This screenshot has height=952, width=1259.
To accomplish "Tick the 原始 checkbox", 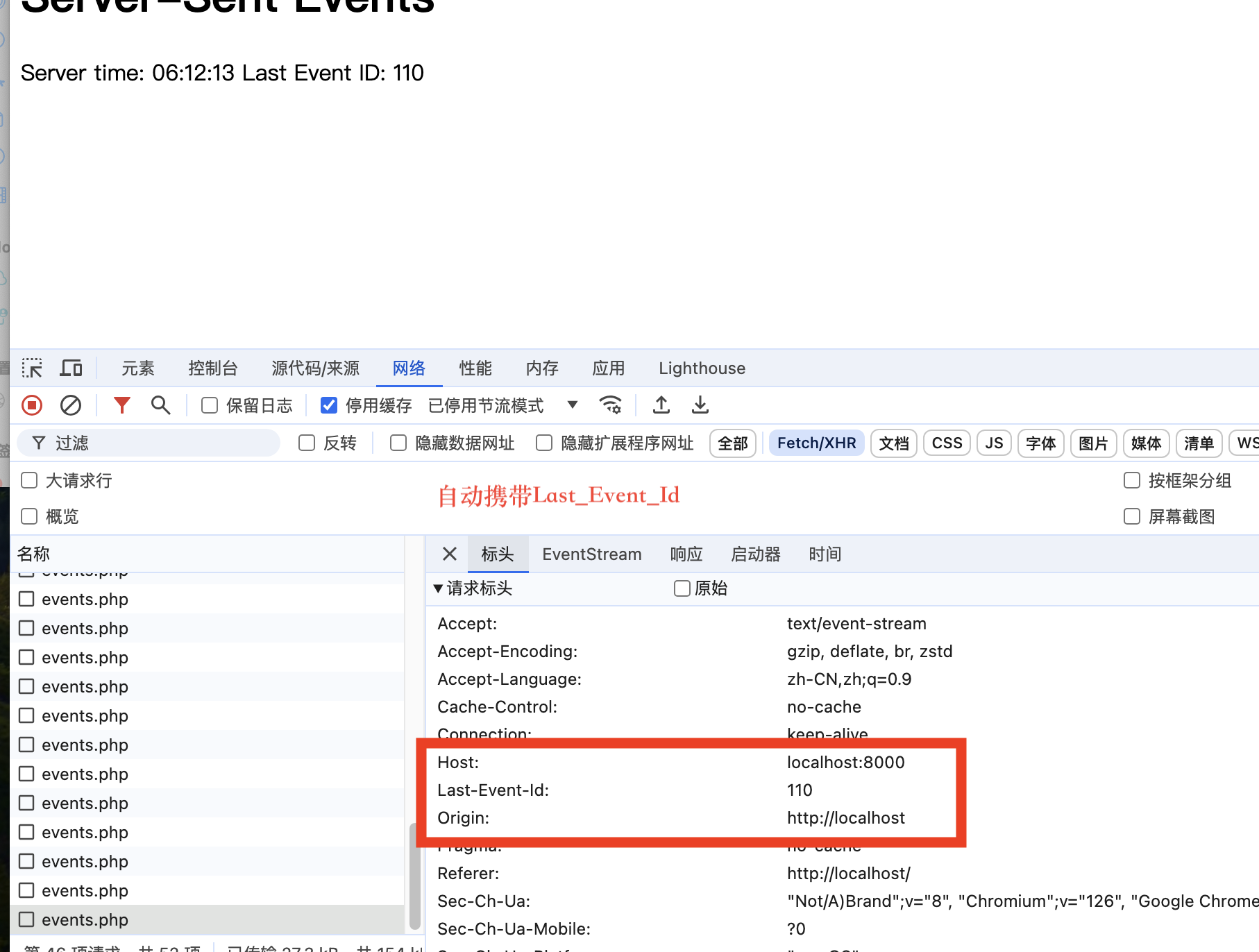I will [x=682, y=588].
